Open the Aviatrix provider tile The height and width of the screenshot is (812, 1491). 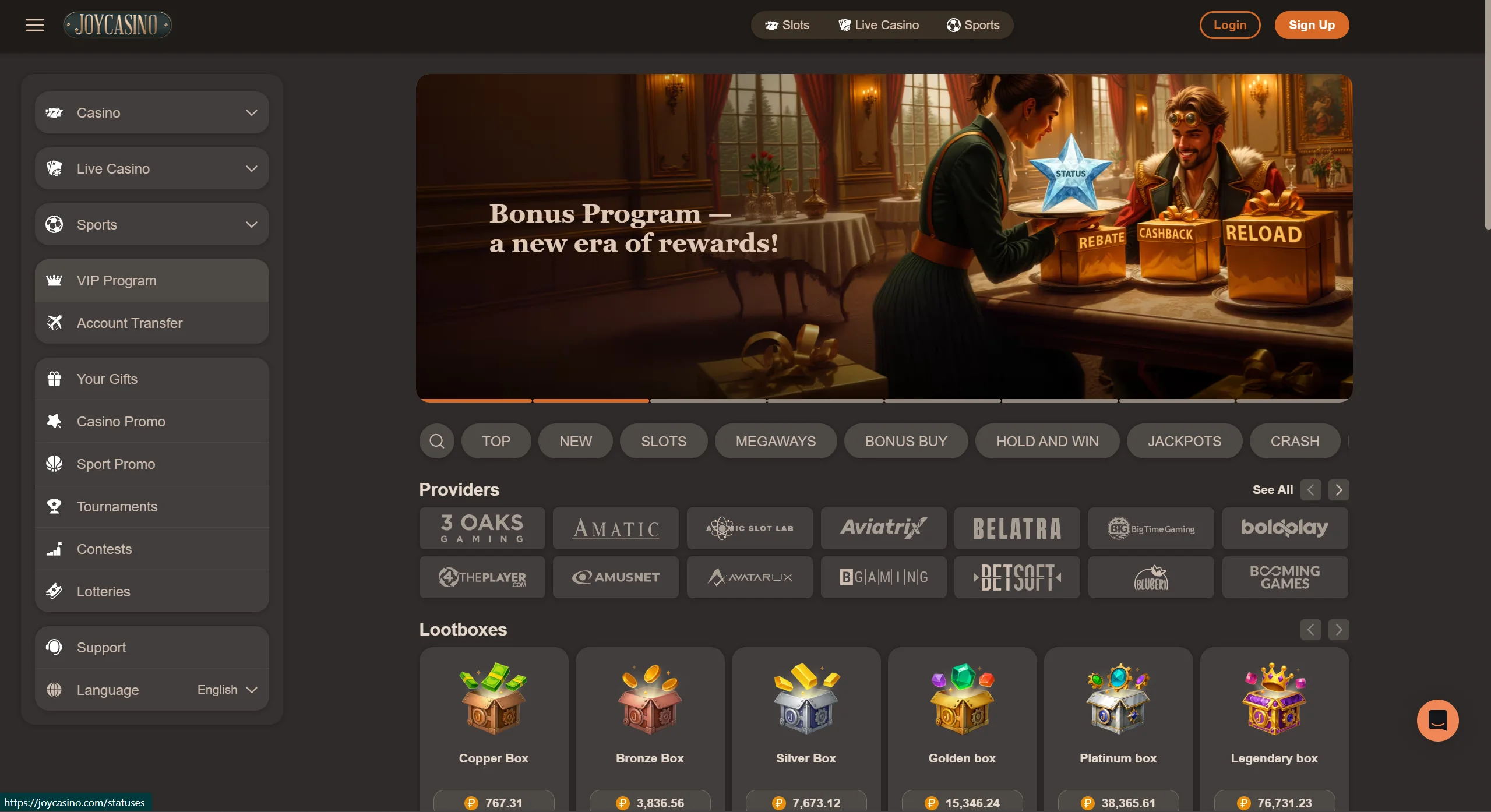coord(883,528)
